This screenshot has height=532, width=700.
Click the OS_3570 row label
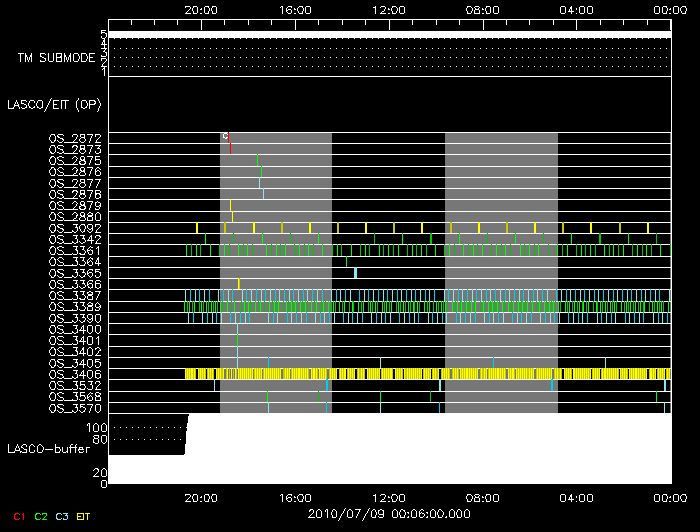click(x=75, y=408)
